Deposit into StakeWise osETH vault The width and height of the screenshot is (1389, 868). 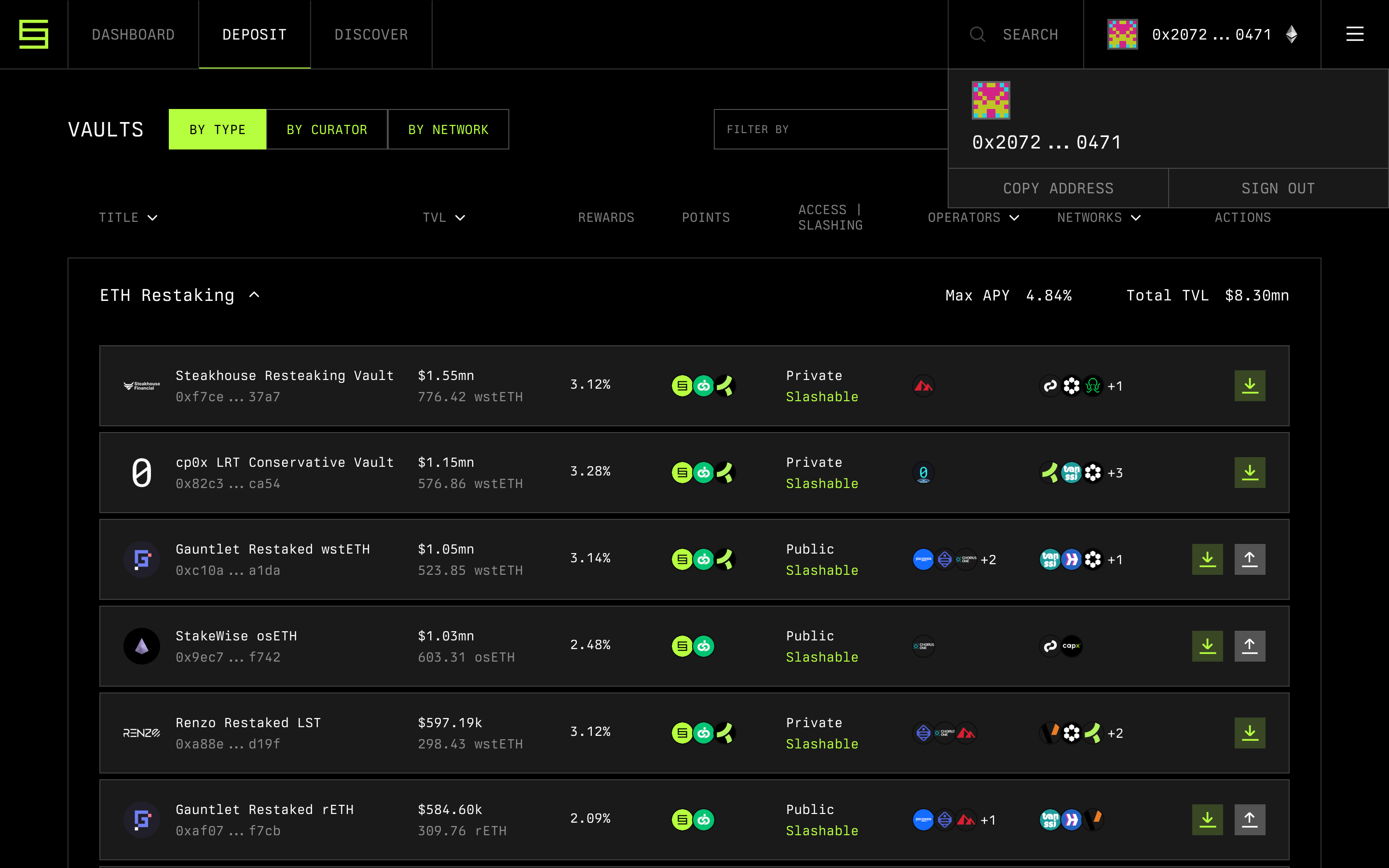(1207, 646)
